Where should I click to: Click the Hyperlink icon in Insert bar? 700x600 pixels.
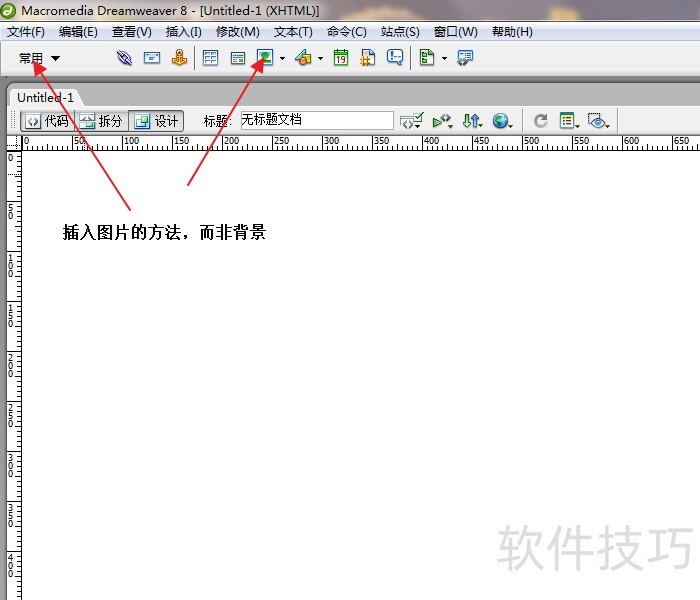coord(125,58)
